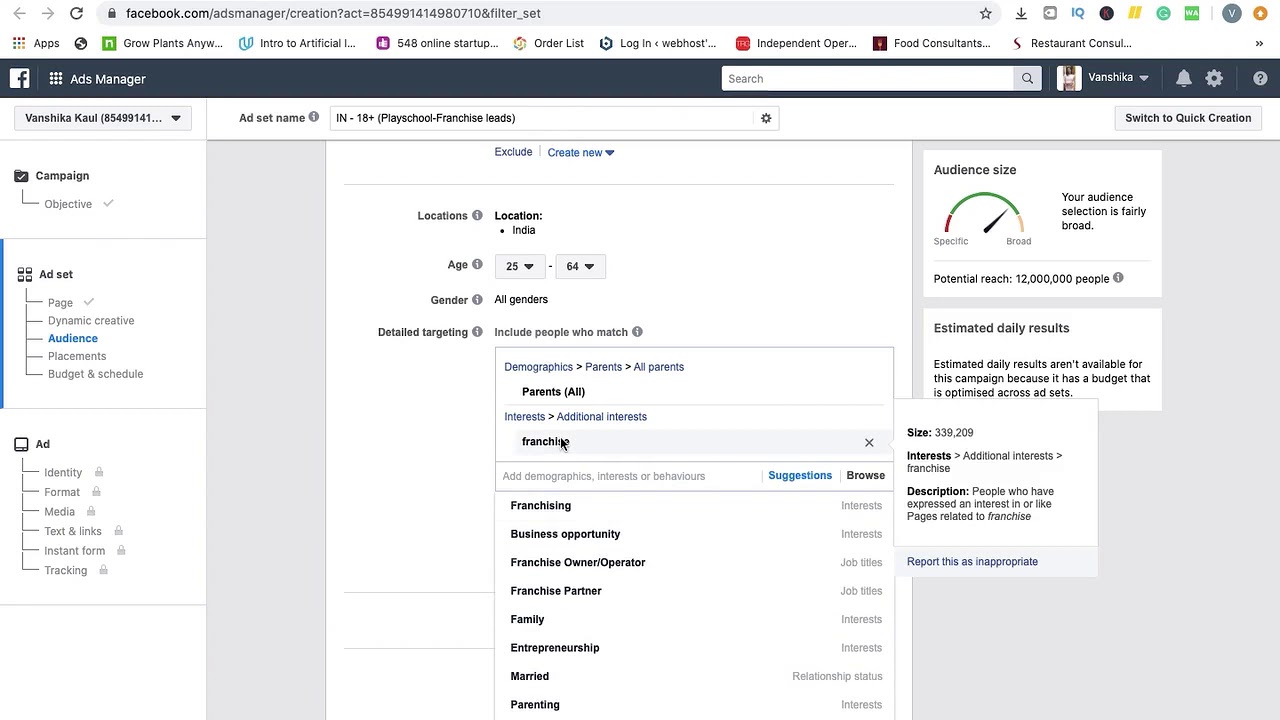The image size is (1280, 720).
Task: Select Instant form under Ad
Action: coord(74,551)
